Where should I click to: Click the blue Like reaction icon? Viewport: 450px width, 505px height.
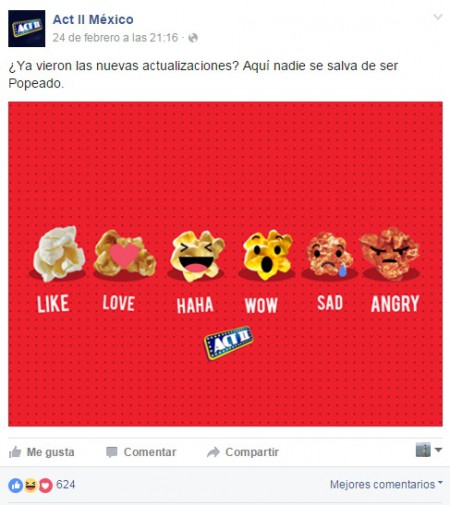(x=15, y=485)
